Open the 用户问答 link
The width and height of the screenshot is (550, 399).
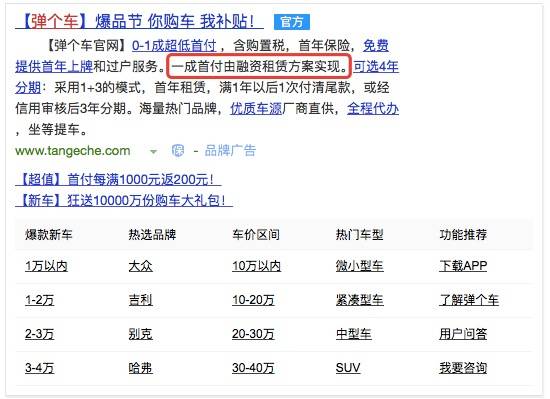pyautogui.click(x=463, y=334)
